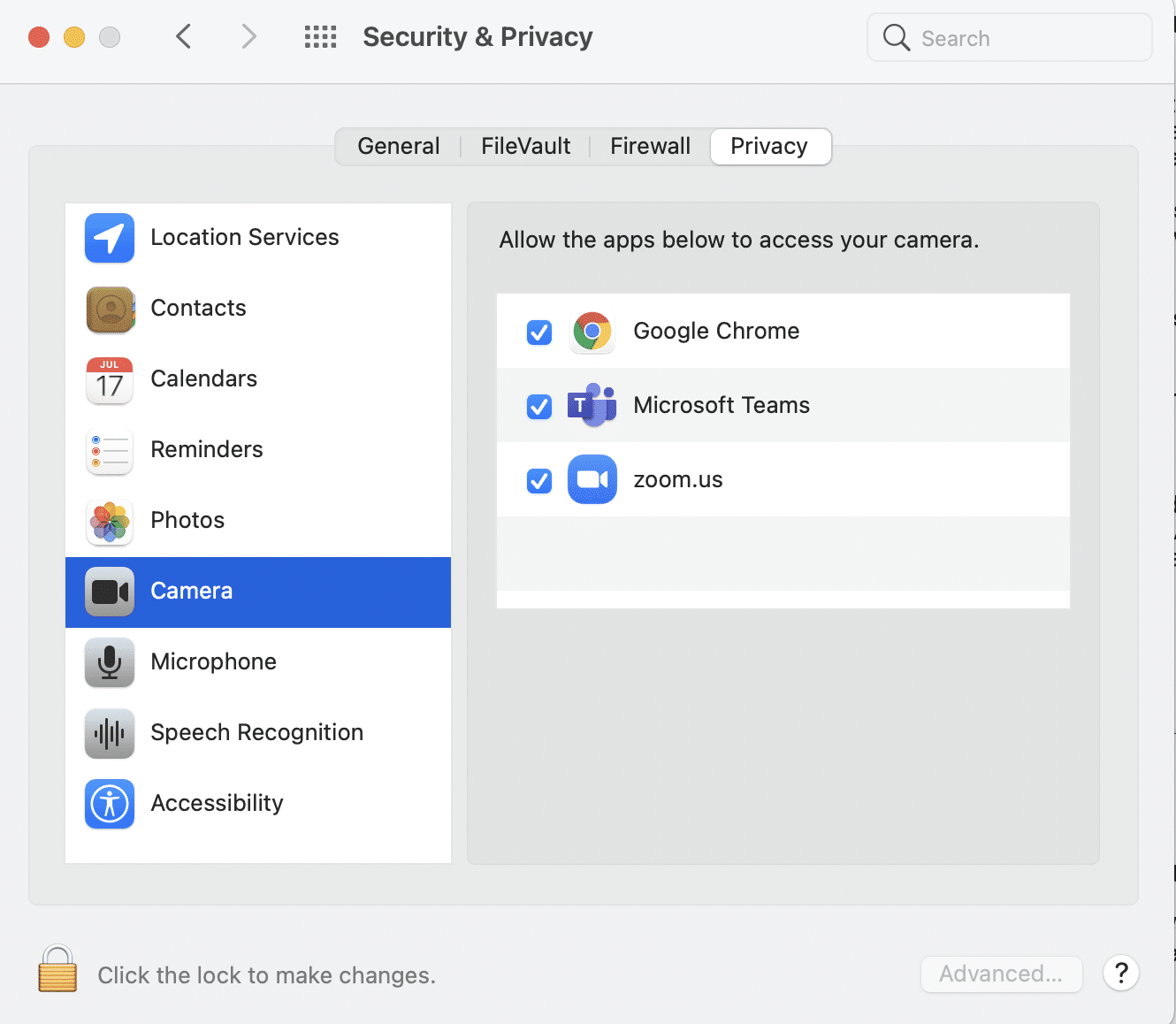Select the Contacts book icon
This screenshot has height=1024, width=1176.
(110, 309)
